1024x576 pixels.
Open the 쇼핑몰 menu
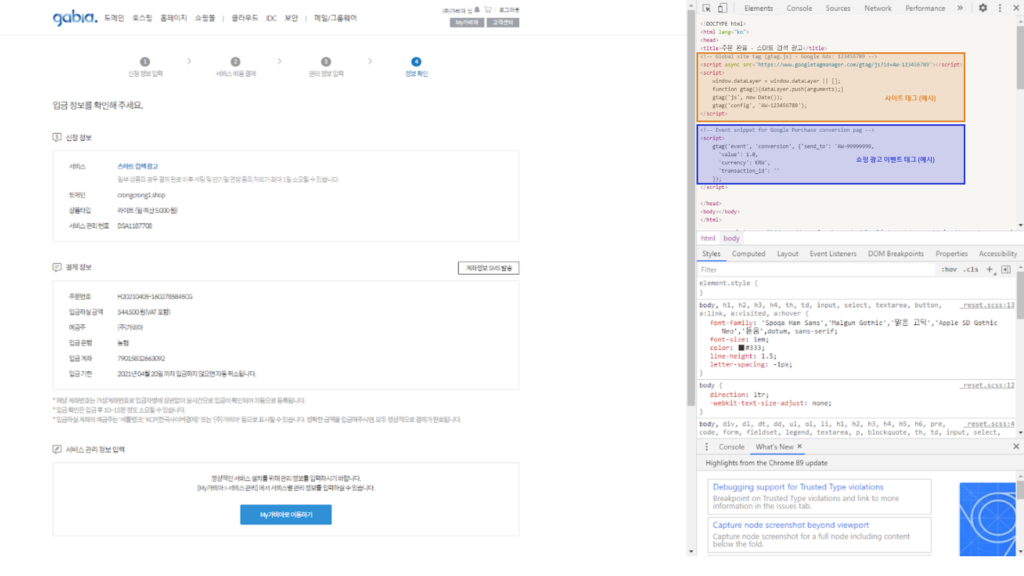point(205,18)
